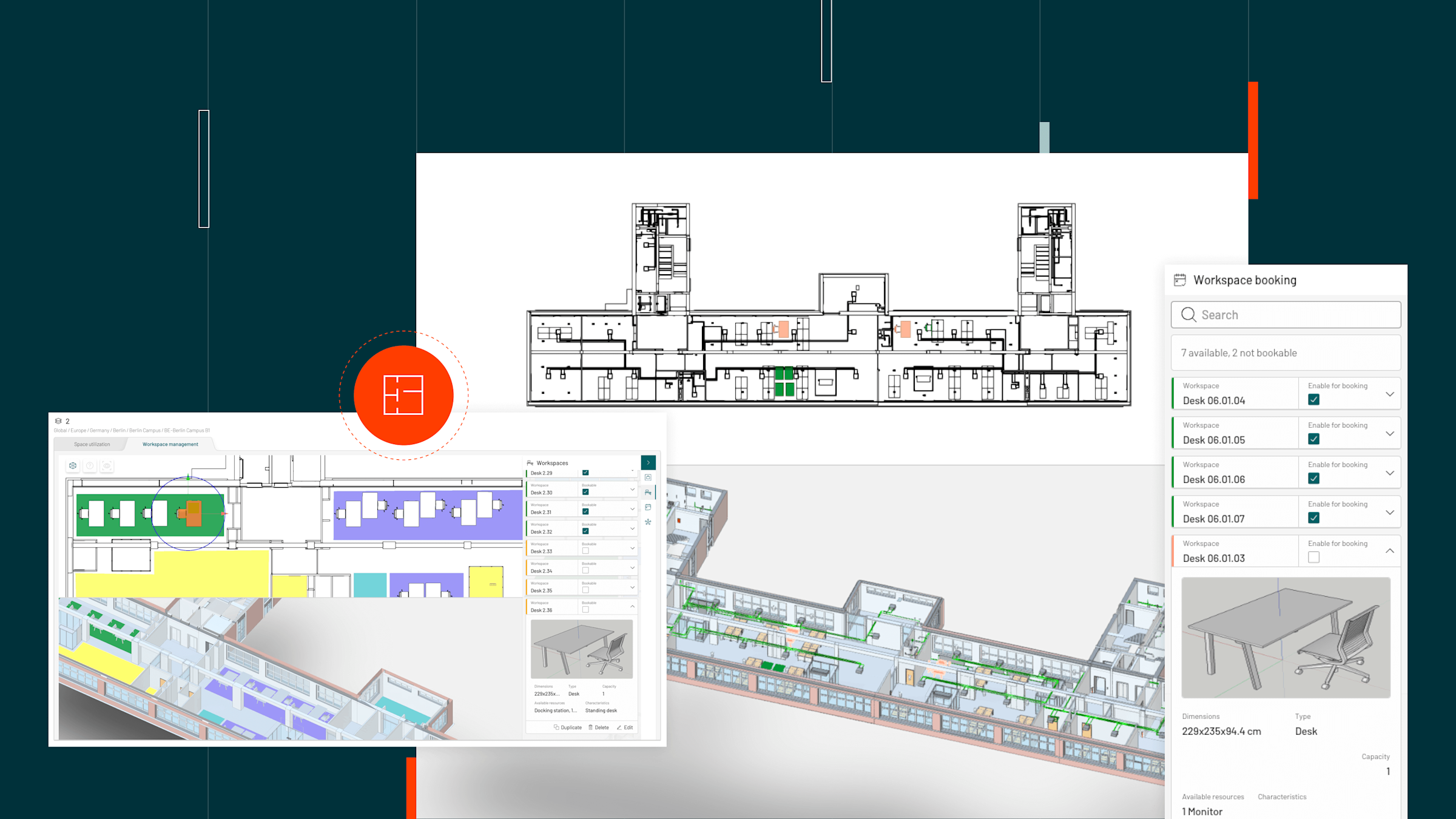Open the desk workspaces sidebar icon
1456x819 pixels.
click(648, 493)
